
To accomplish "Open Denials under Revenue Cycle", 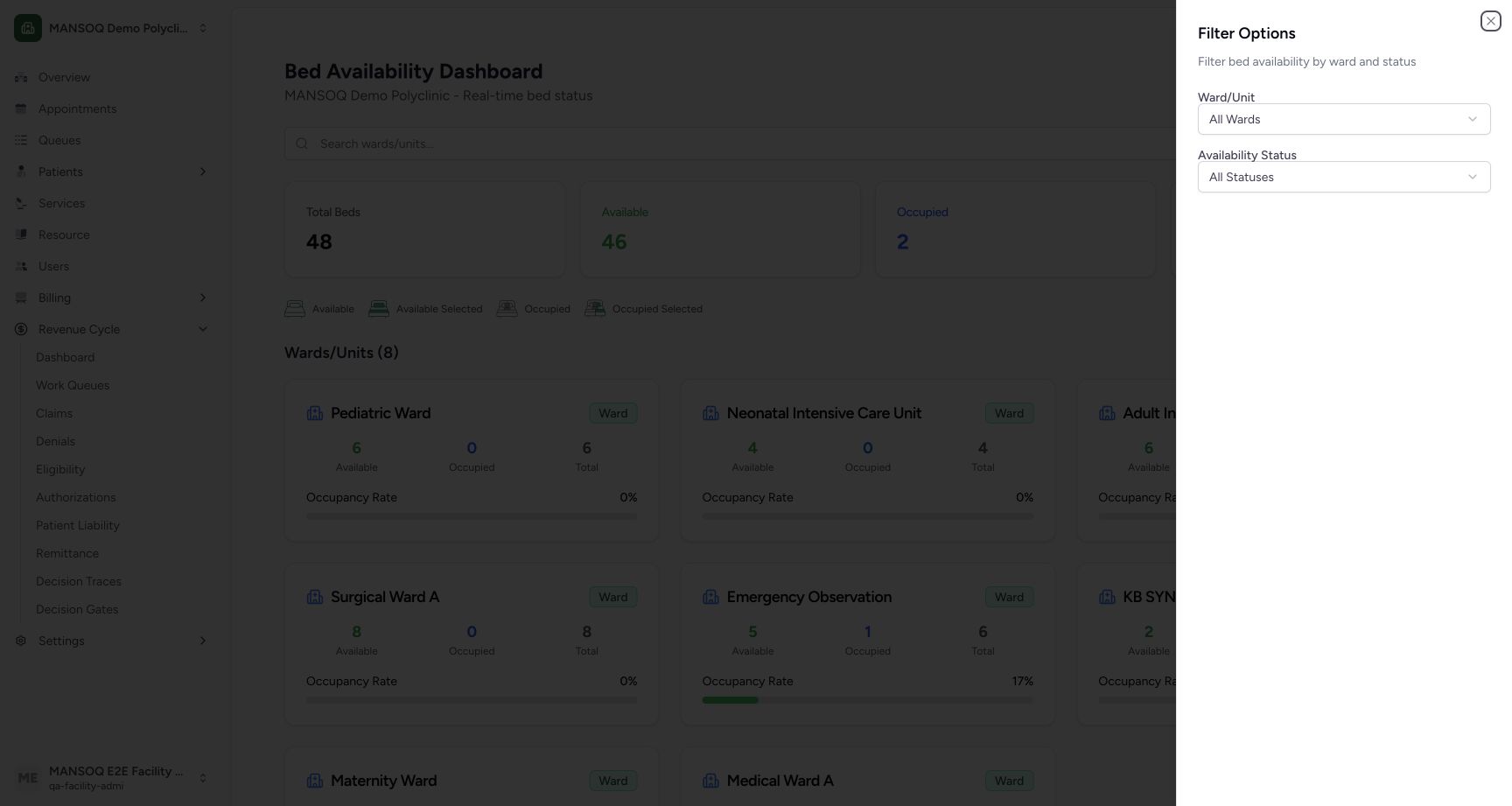I will tap(55, 441).
